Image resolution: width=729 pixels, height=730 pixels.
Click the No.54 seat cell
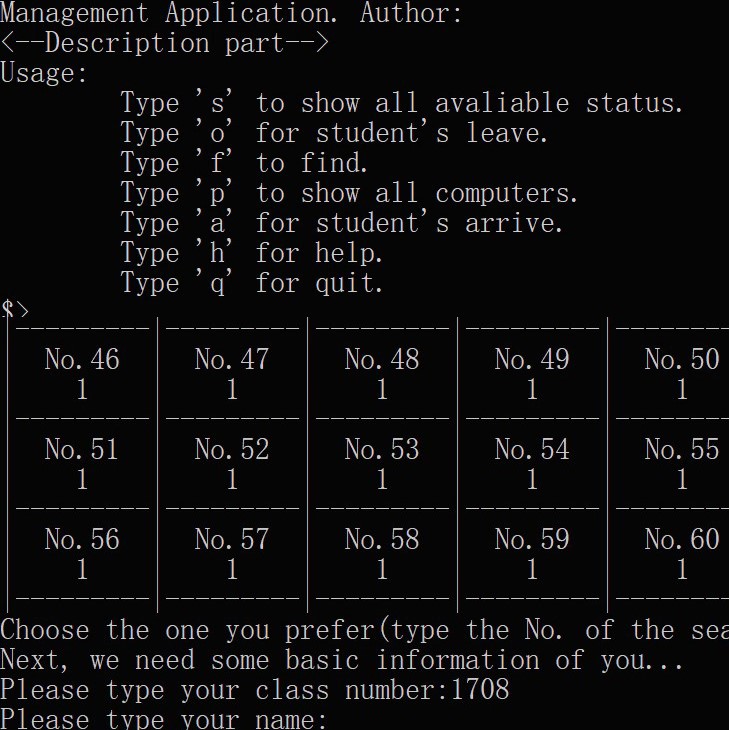[532, 464]
